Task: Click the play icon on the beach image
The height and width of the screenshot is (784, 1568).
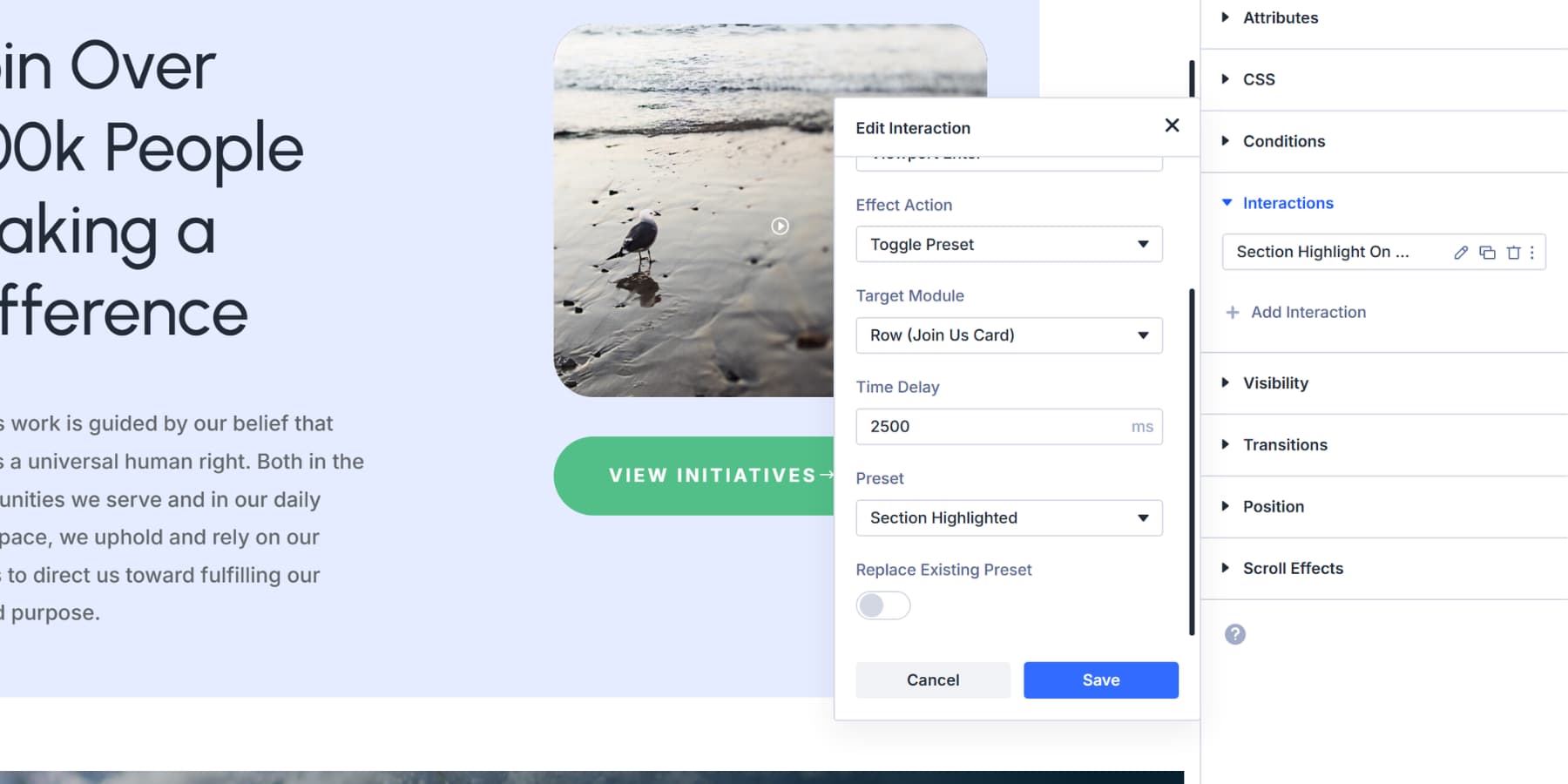Action: click(780, 226)
